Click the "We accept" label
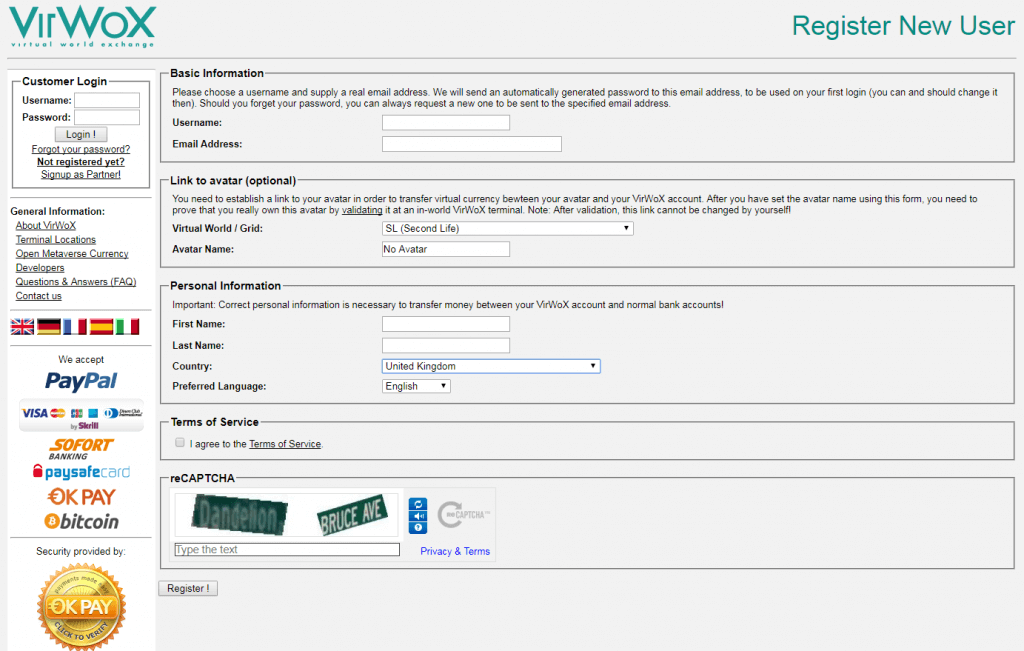 (81, 360)
